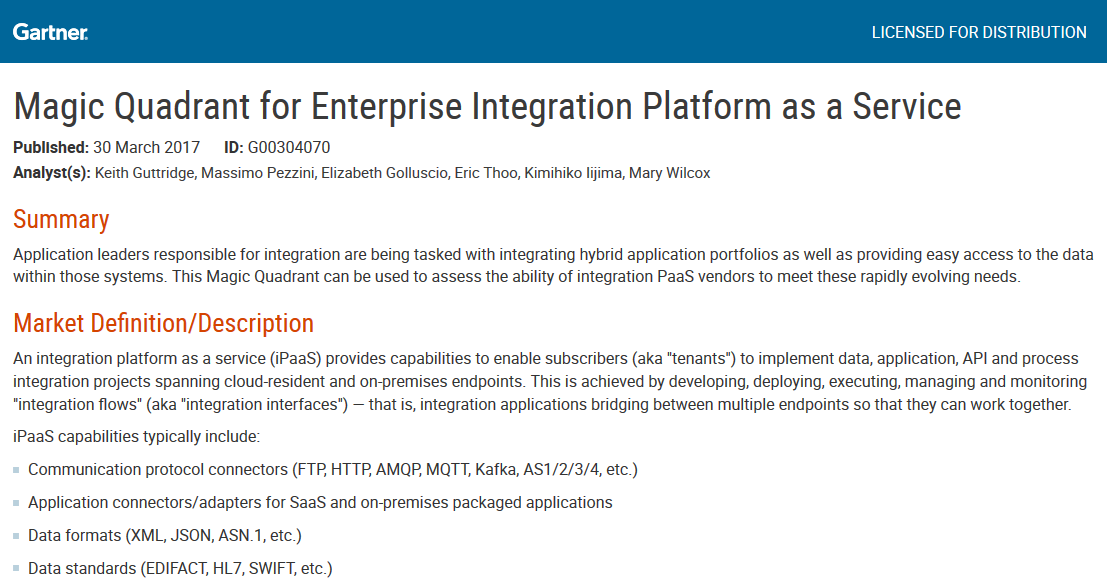Click the Data formats (XML, JSON) bullet
1107x583 pixels.
pos(164,536)
